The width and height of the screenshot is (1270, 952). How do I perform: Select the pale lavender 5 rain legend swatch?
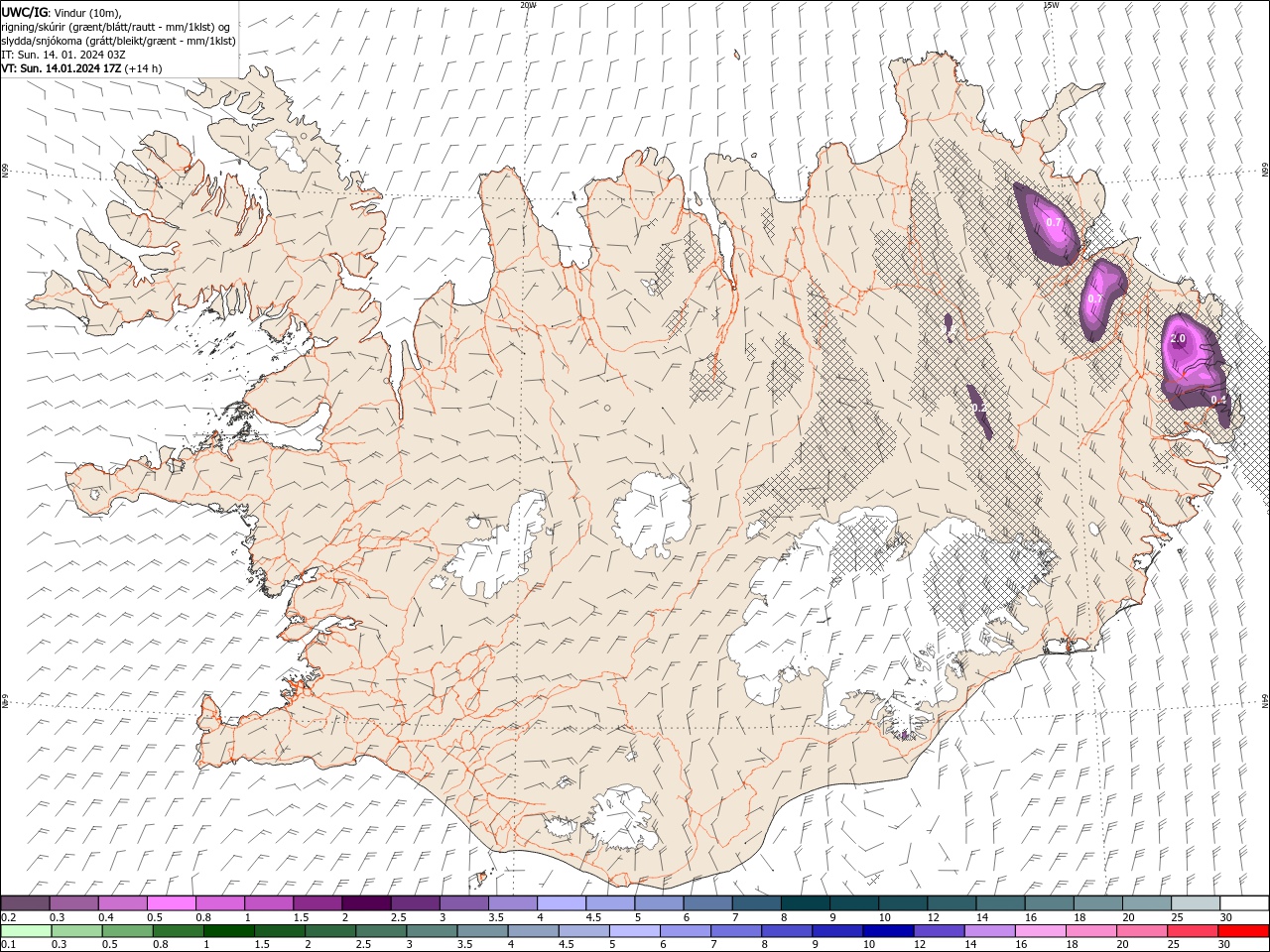point(634,931)
